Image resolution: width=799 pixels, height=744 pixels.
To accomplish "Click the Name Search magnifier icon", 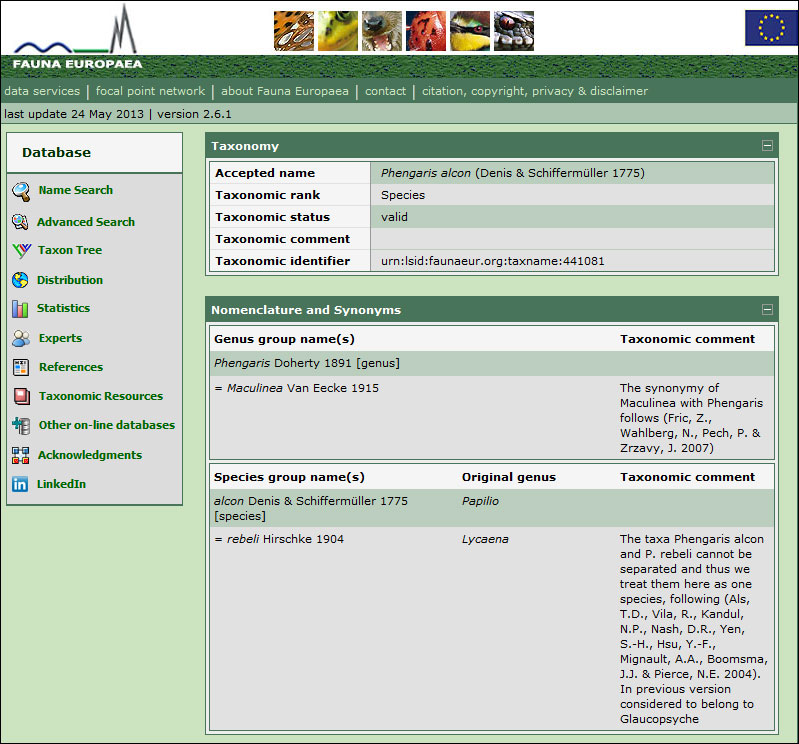I will tap(21, 191).
